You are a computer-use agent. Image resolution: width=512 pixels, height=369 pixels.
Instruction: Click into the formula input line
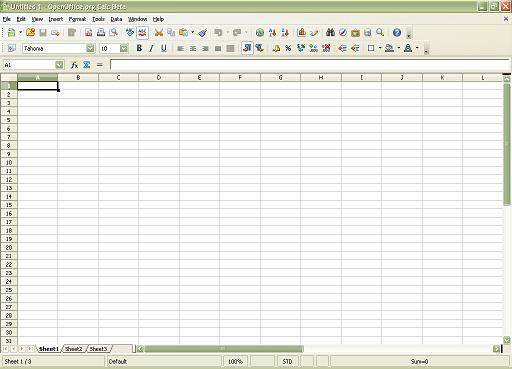click(x=309, y=65)
